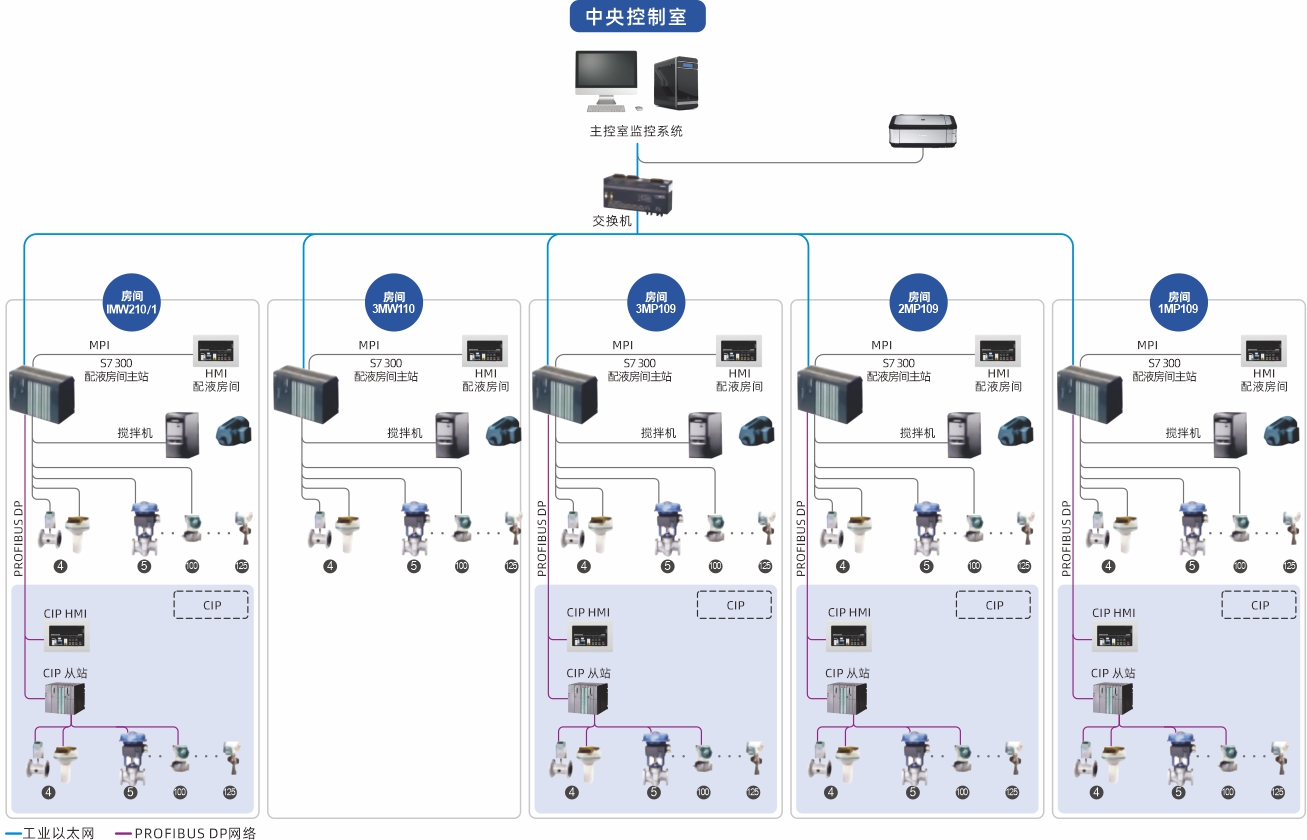
Task: Click the 搅拌机 mixer cabinet in room 3MP109
Action: [x=704, y=435]
